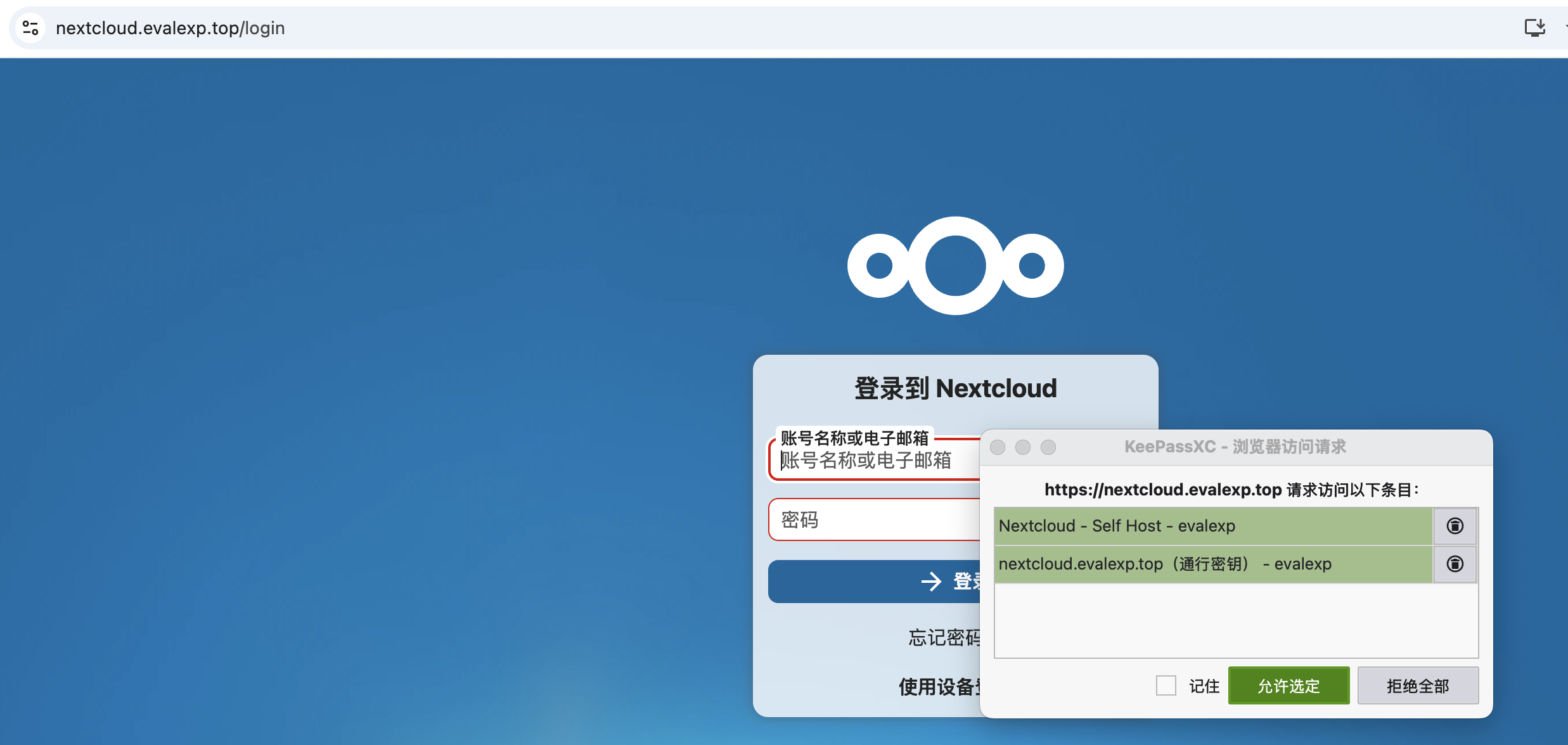Focus the 密码 password field
The width and height of the screenshot is (1568, 745).
(x=875, y=520)
